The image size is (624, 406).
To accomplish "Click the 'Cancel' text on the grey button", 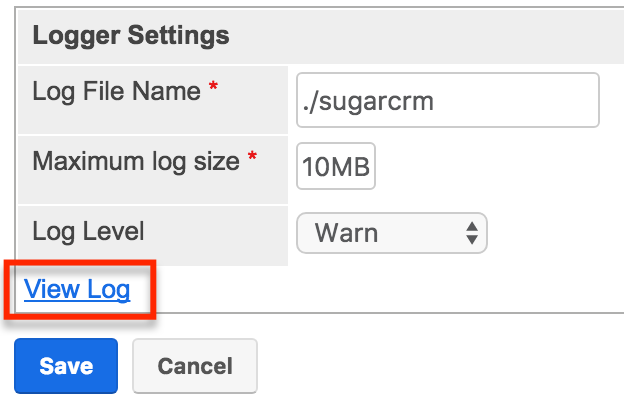I will [x=195, y=366].
